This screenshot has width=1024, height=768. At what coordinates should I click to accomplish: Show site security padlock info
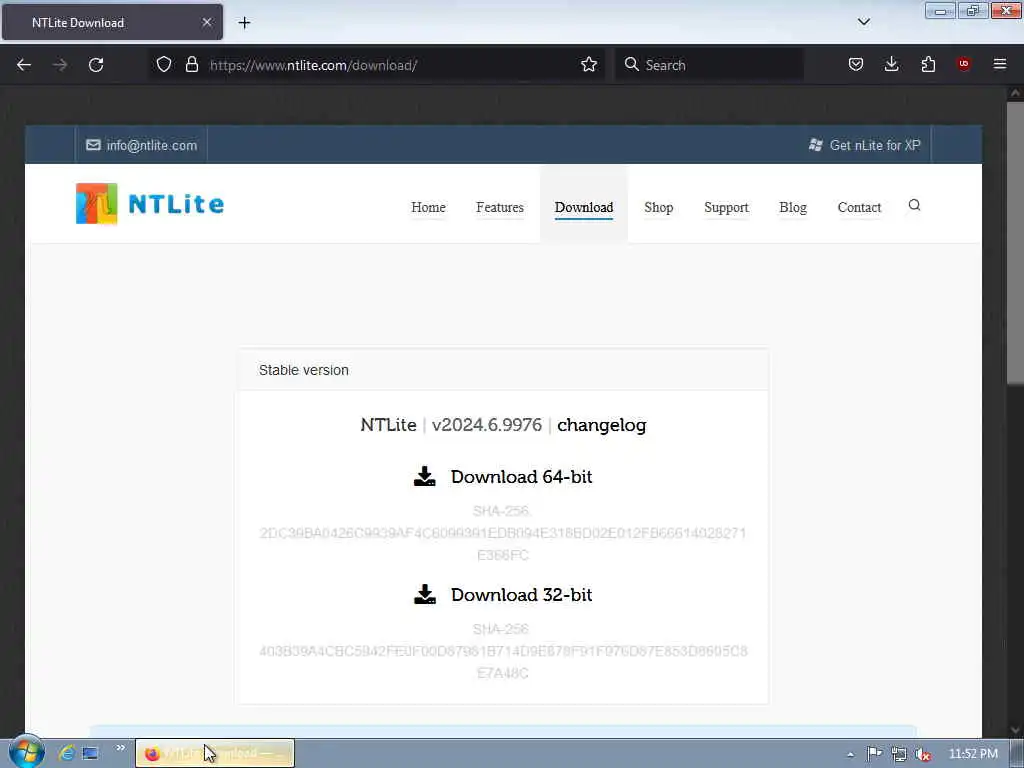coord(191,64)
